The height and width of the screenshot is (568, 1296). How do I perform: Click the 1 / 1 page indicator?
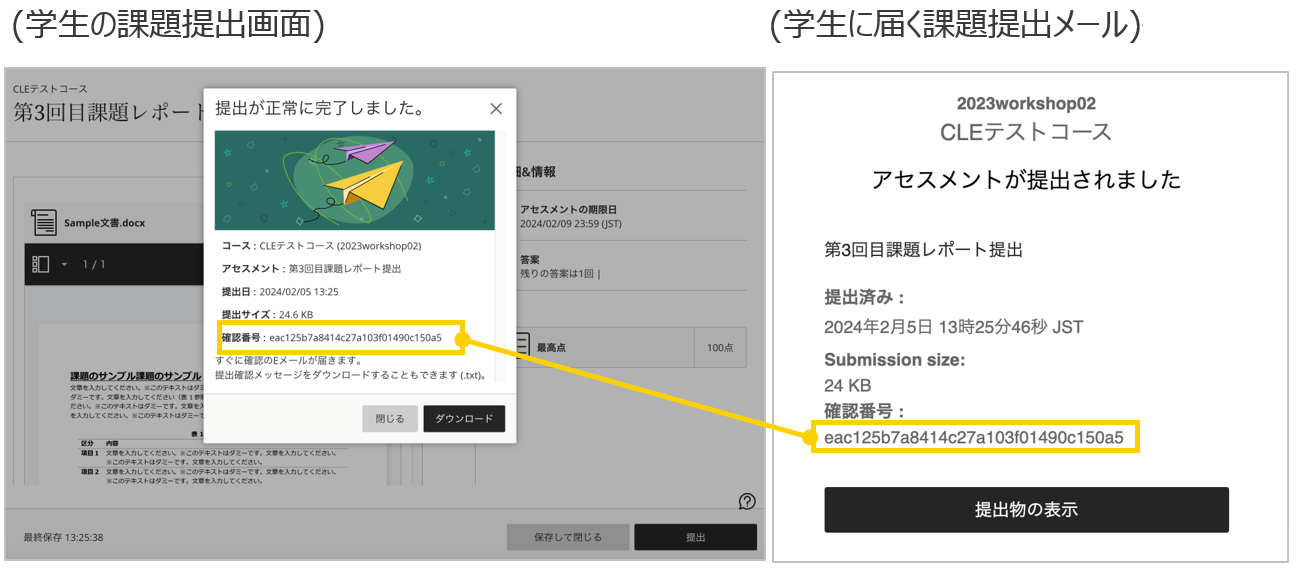click(x=93, y=265)
